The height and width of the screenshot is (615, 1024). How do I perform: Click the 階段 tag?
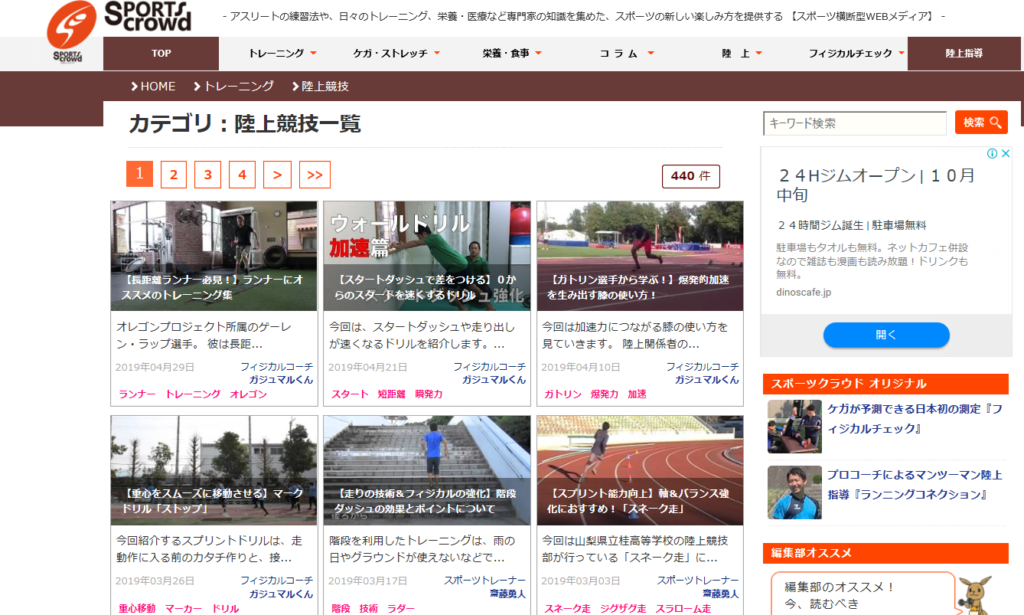(340, 608)
